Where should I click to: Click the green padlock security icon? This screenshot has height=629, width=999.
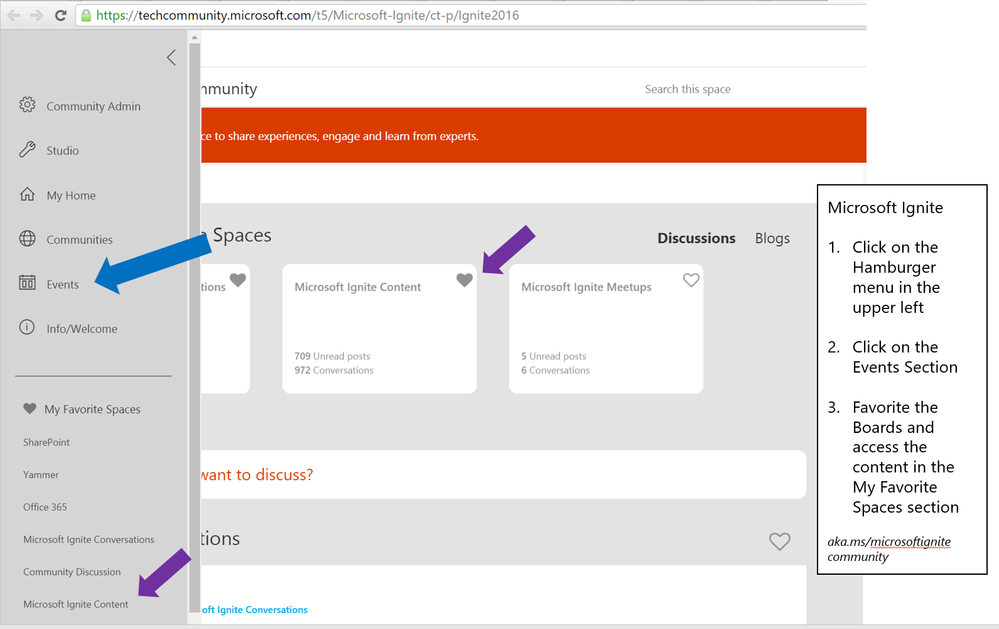pyautogui.click(x=86, y=15)
